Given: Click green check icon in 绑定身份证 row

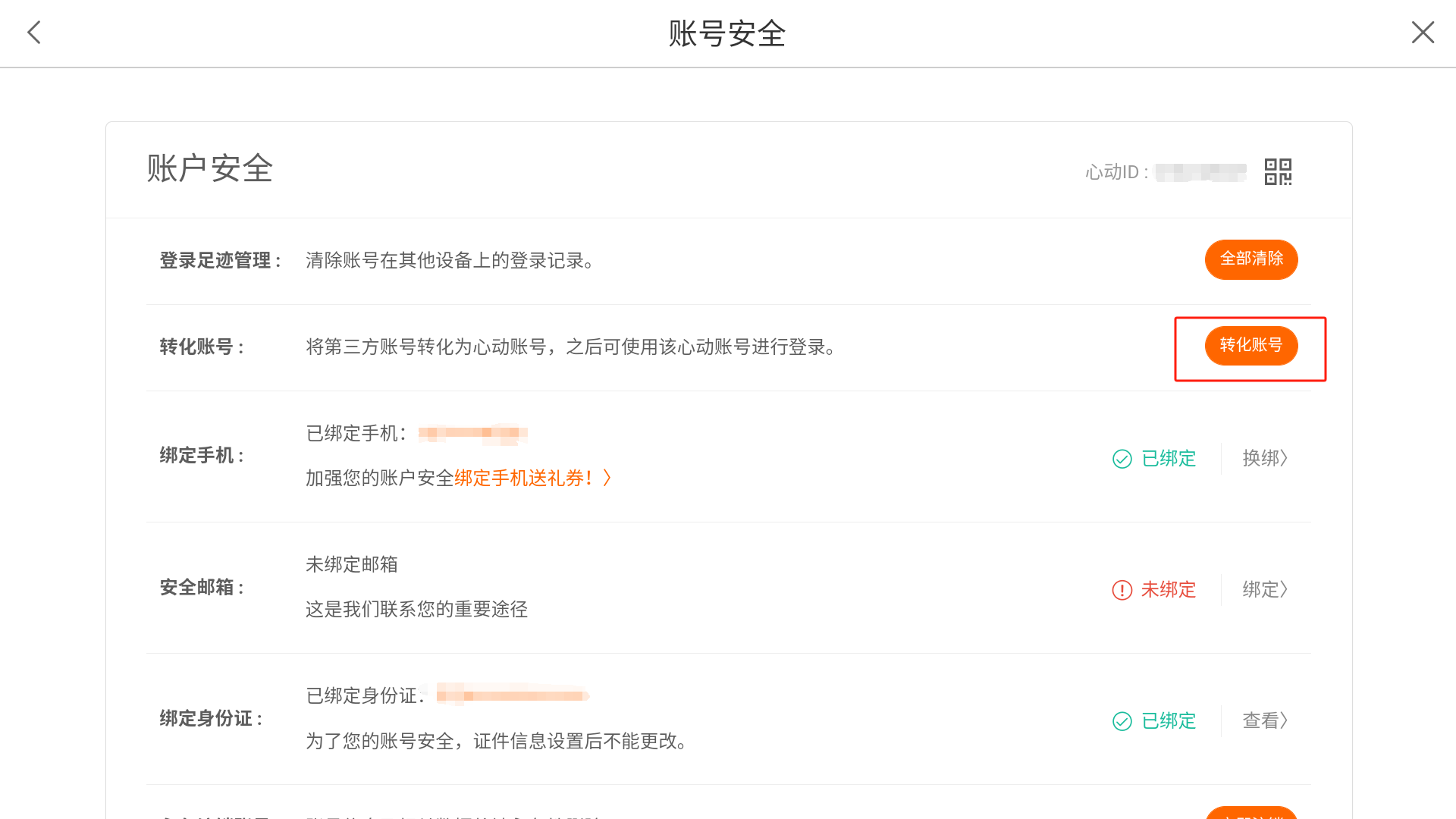Looking at the screenshot, I should (1122, 721).
